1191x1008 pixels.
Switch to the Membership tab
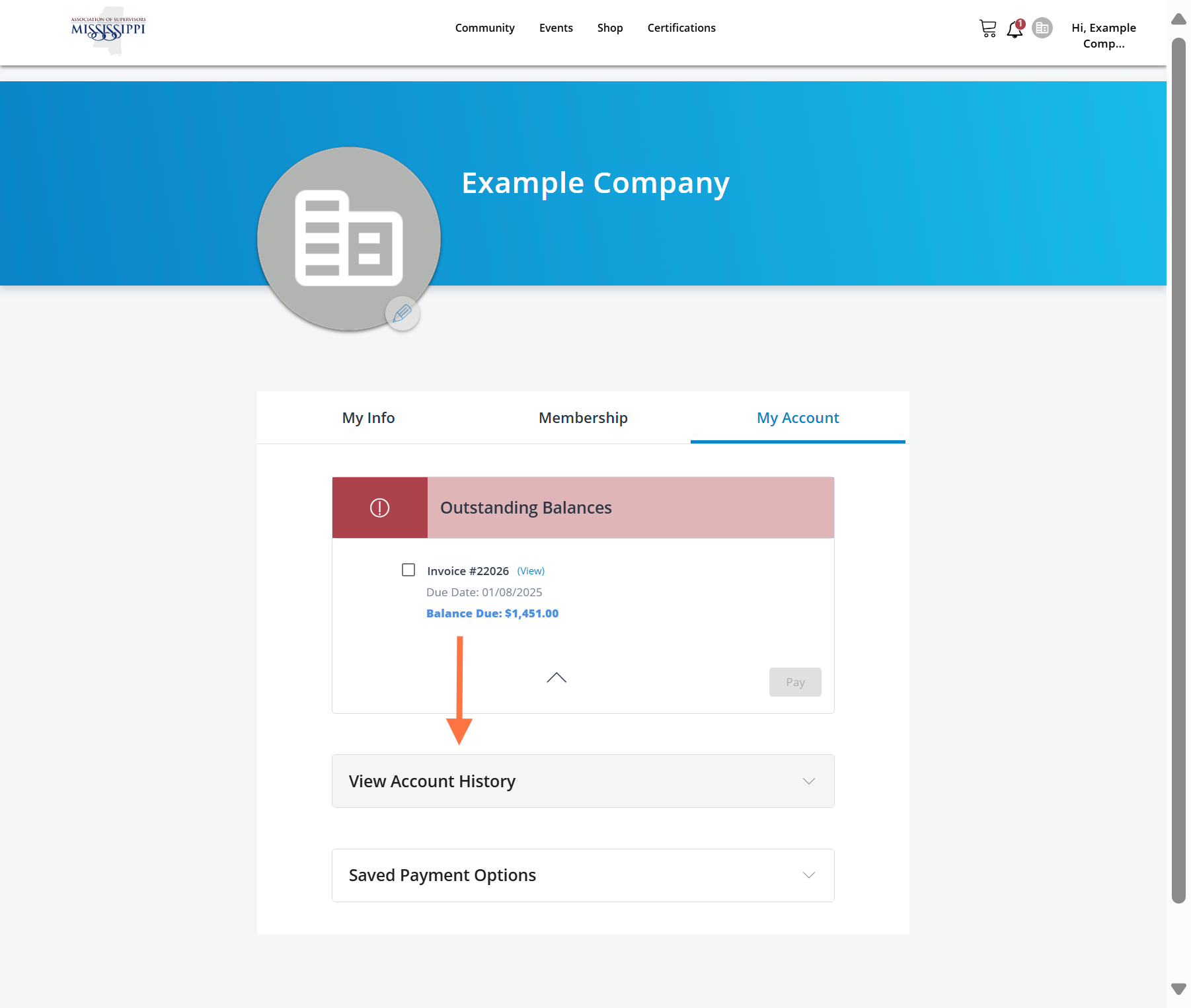(583, 418)
